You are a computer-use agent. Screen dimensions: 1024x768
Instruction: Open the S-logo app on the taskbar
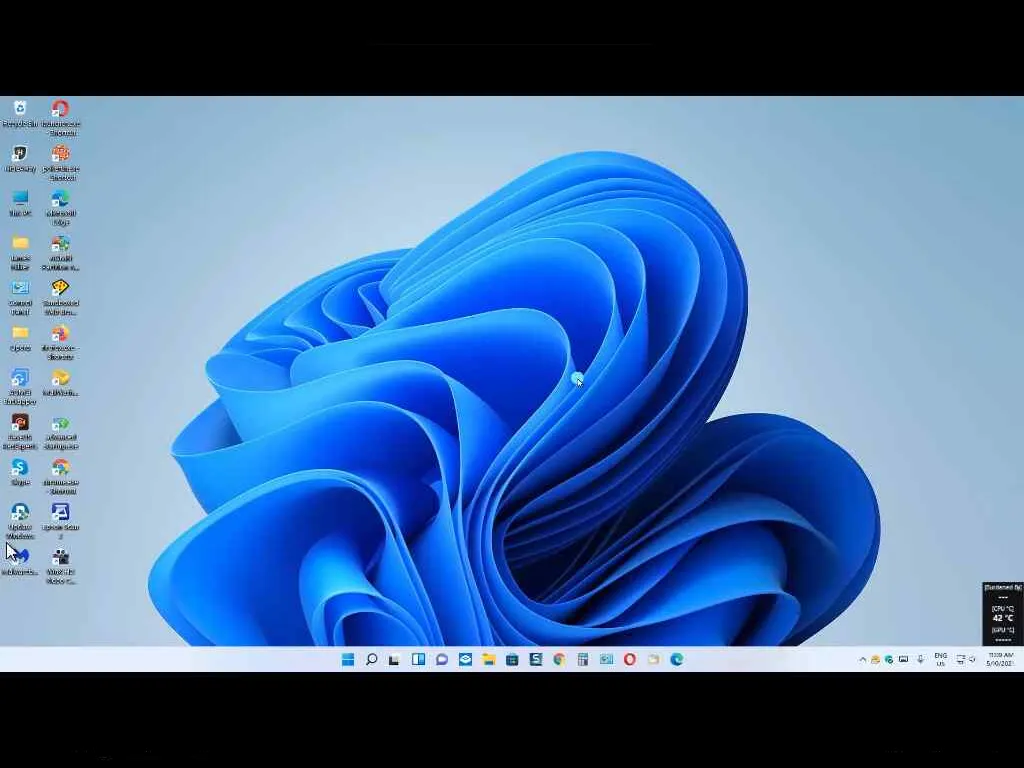(x=536, y=660)
